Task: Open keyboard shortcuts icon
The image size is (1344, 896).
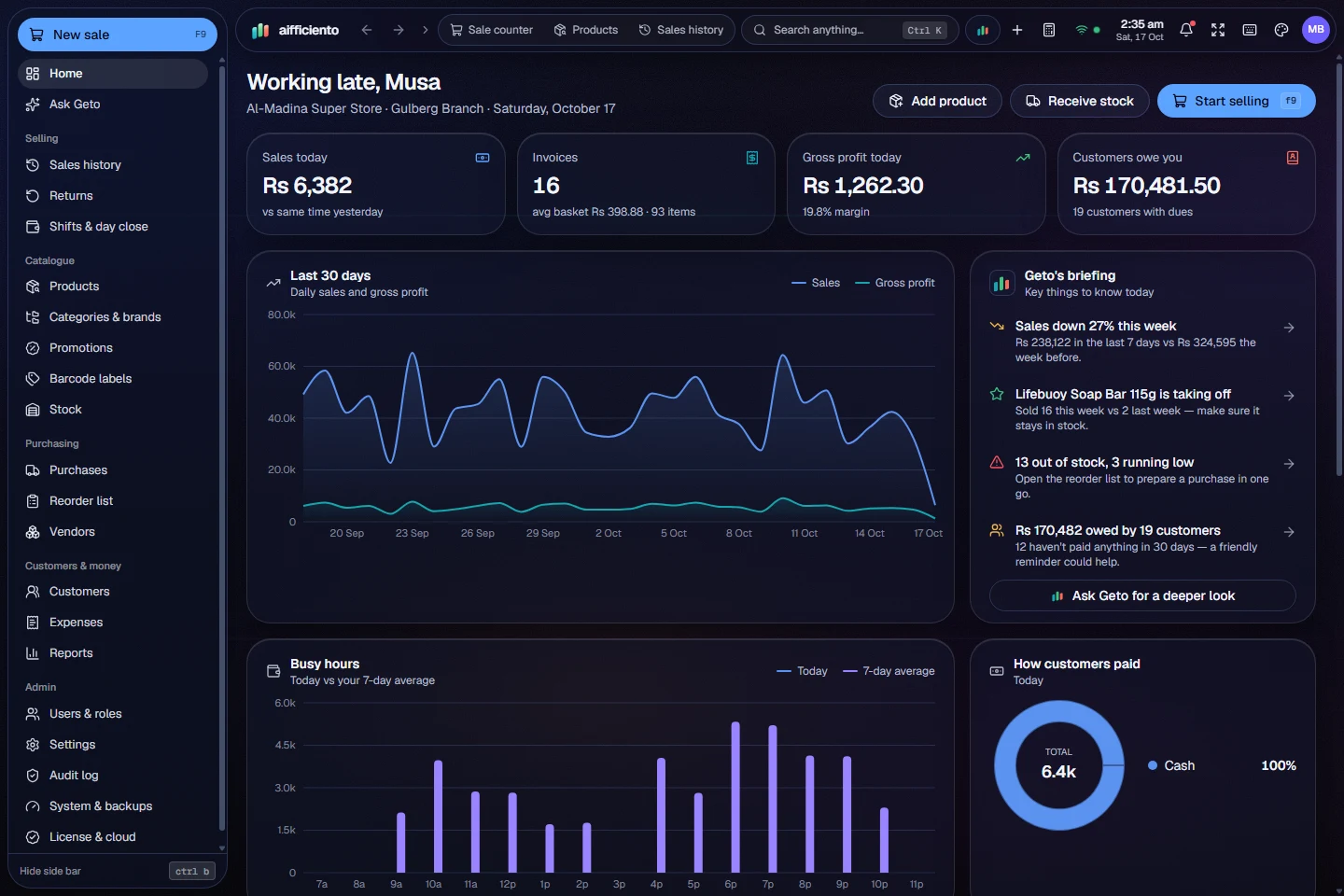Action: 1250,30
